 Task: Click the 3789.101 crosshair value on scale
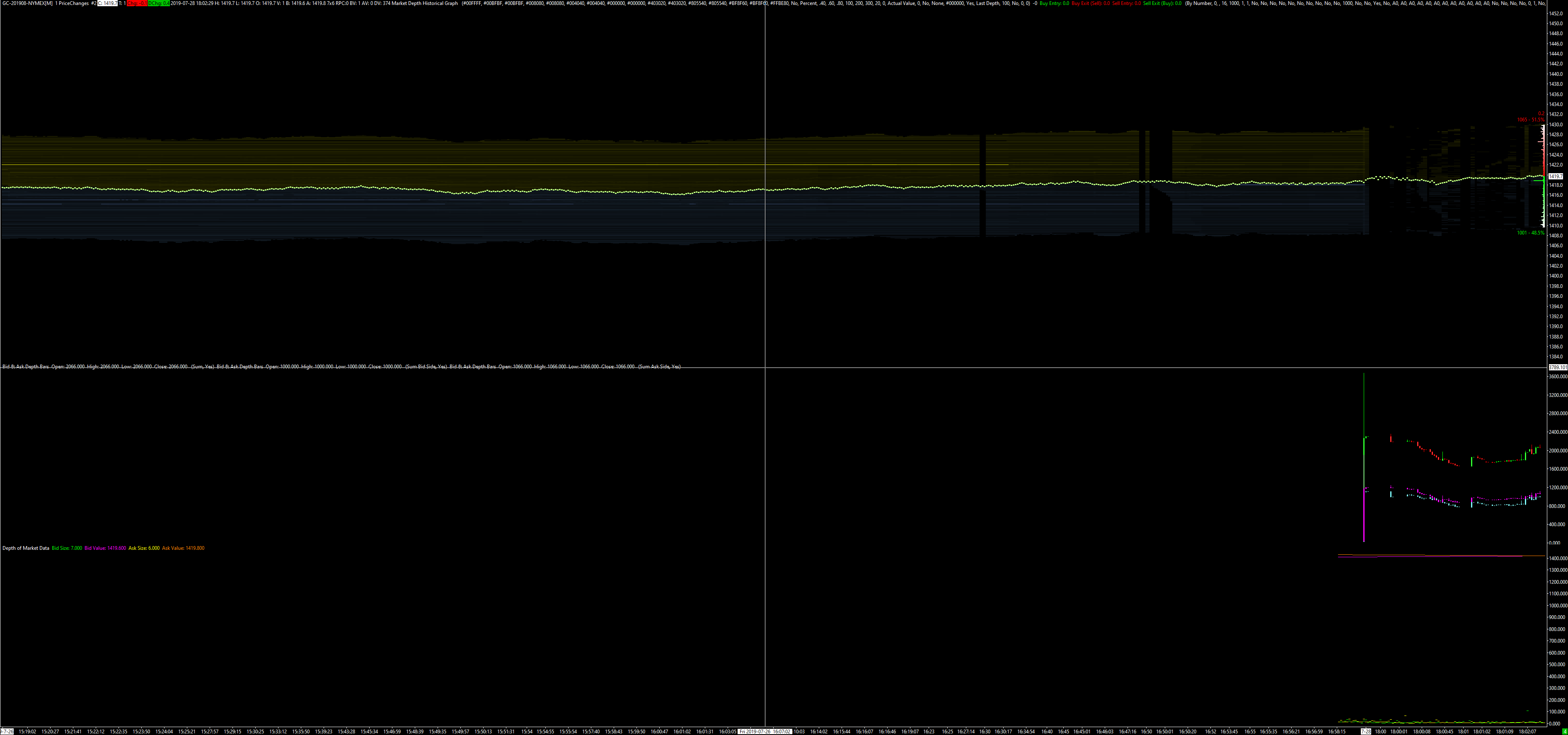pyautogui.click(x=1557, y=367)
